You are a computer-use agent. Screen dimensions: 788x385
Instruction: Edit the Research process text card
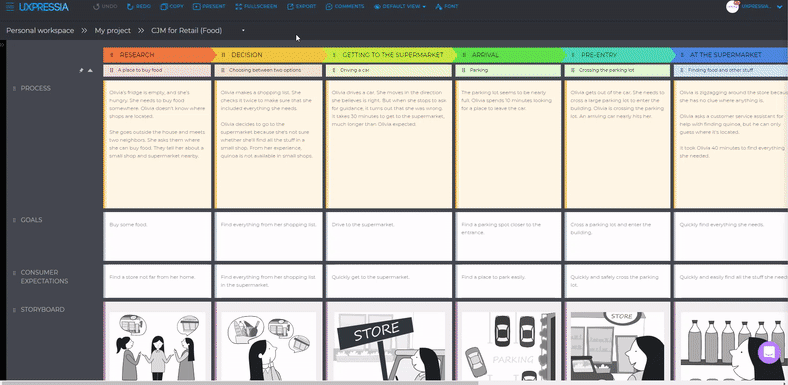(157, 144)
